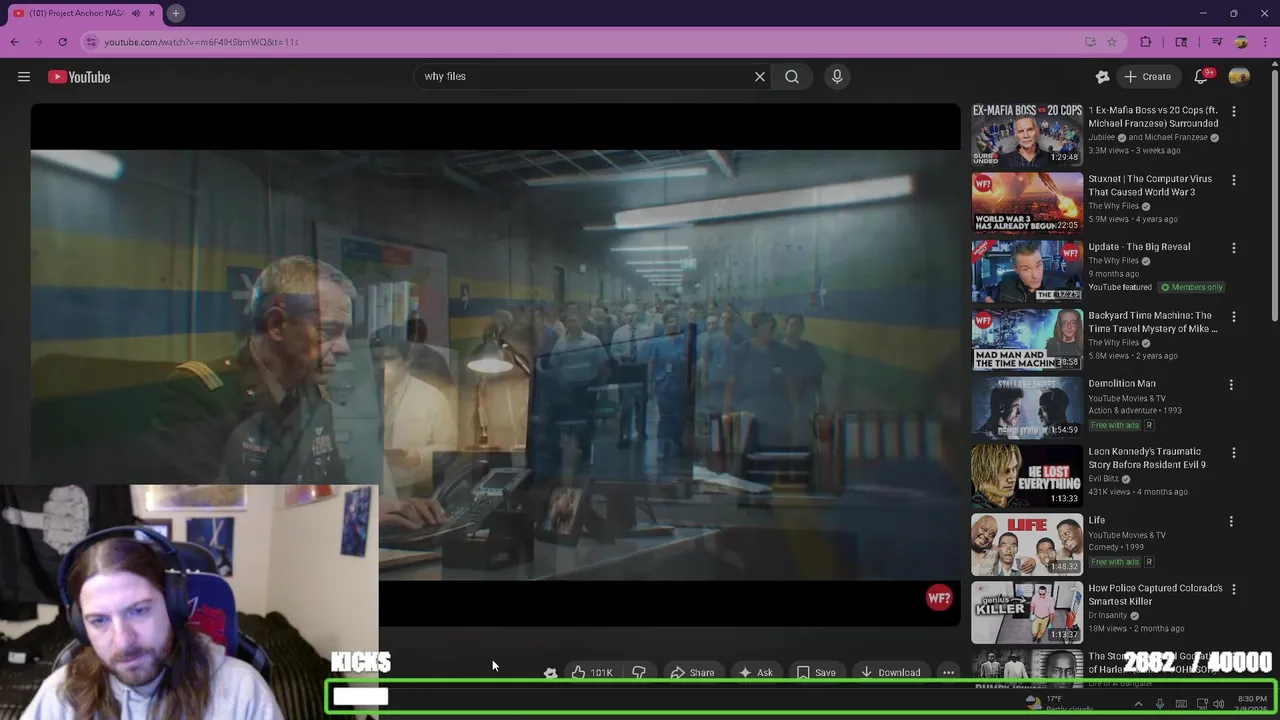
Task: Go back using the browser back arrow
Action: pyautogui.click(x=14, y=42)
